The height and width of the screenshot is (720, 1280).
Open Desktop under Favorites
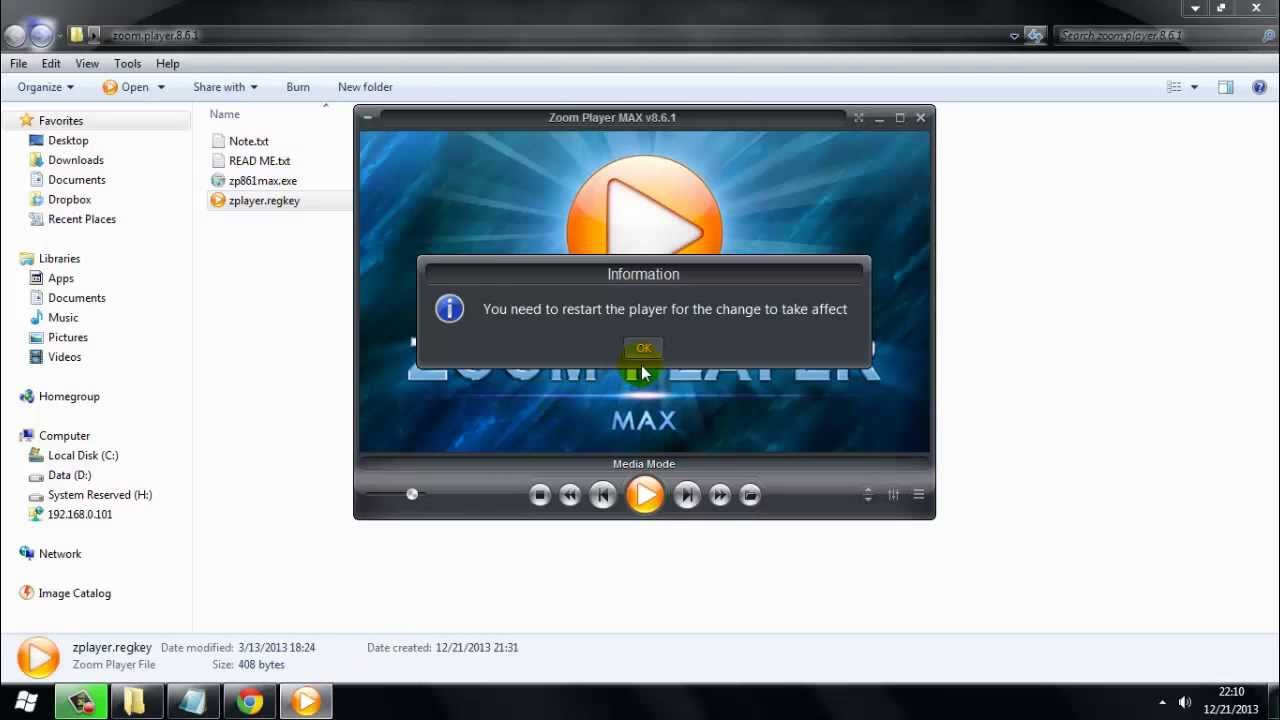coord(68,141)
